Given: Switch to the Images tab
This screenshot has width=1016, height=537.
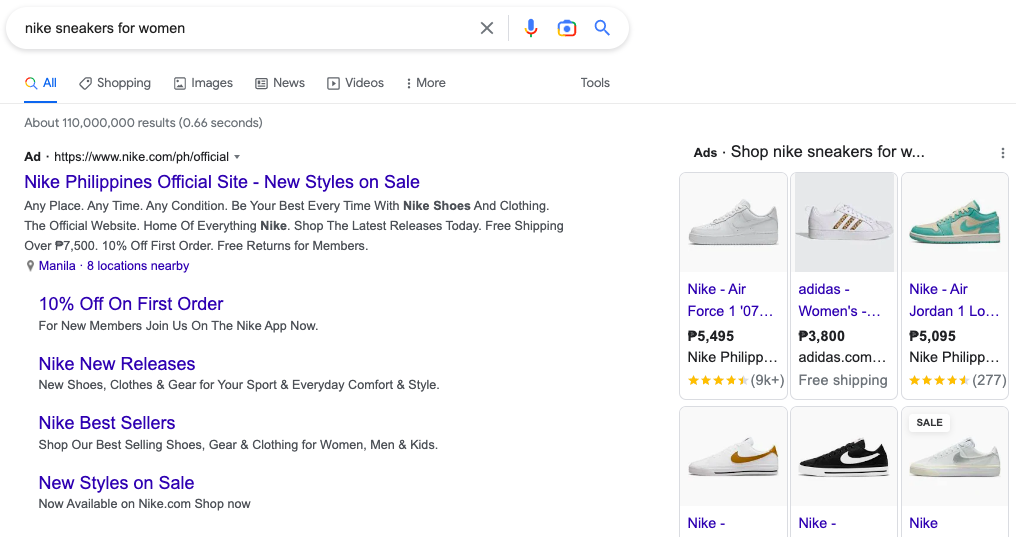Looking at the screenshot, I should pos(203,83).
